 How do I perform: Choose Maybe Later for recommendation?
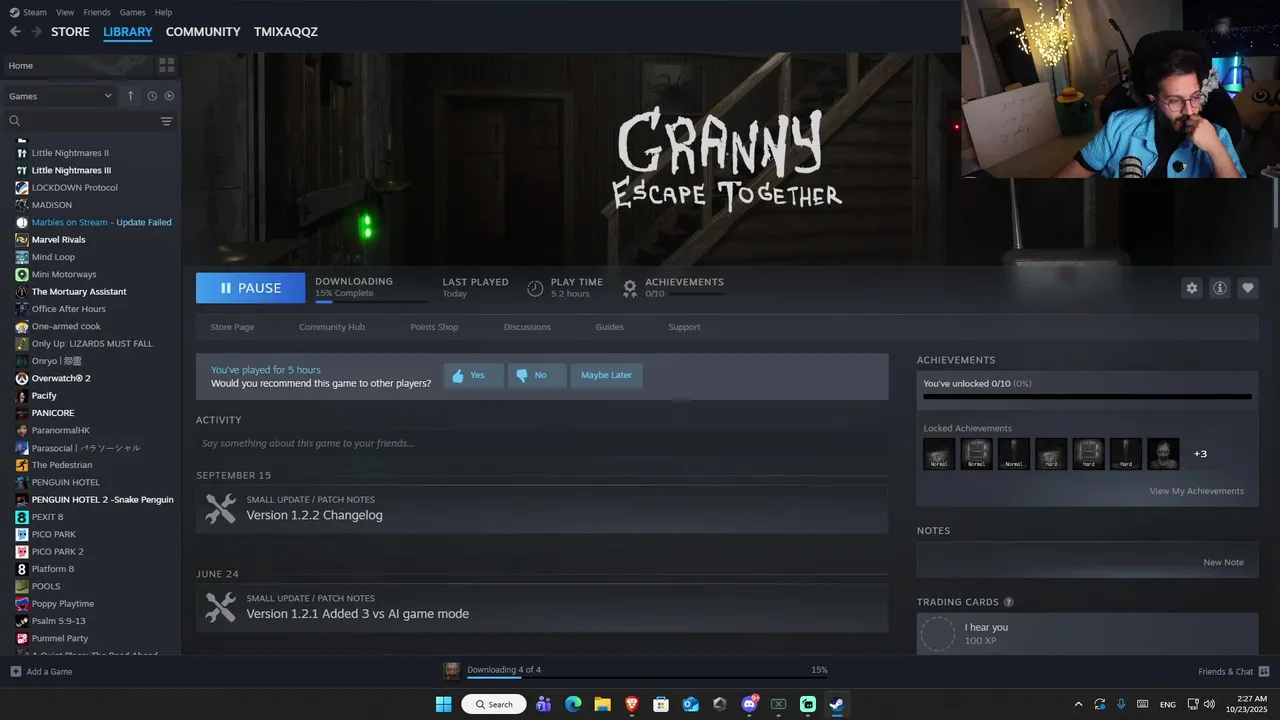point(606,375)
